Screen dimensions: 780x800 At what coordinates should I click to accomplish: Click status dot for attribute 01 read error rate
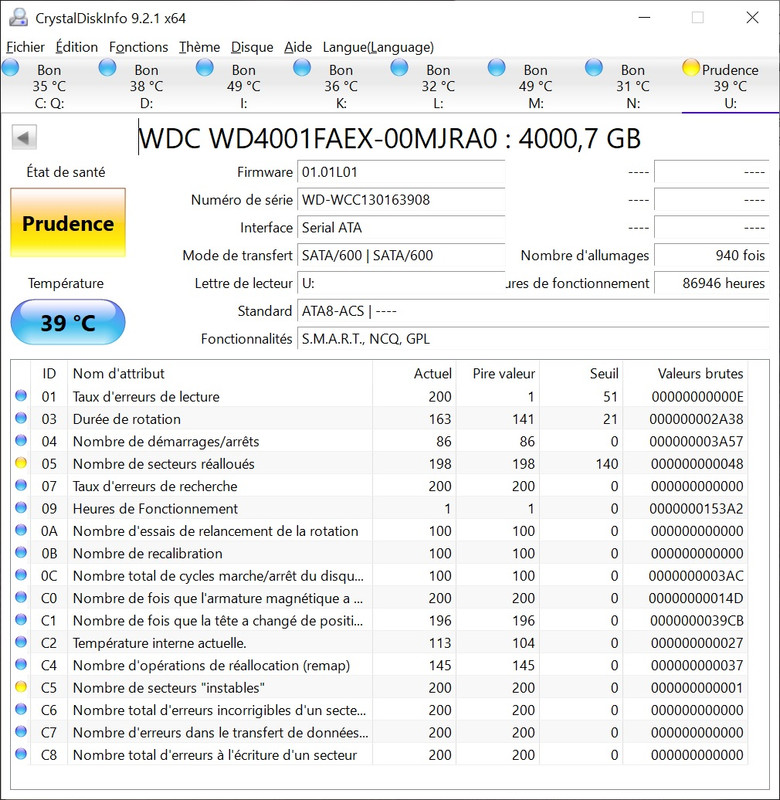tap(21, 395)
